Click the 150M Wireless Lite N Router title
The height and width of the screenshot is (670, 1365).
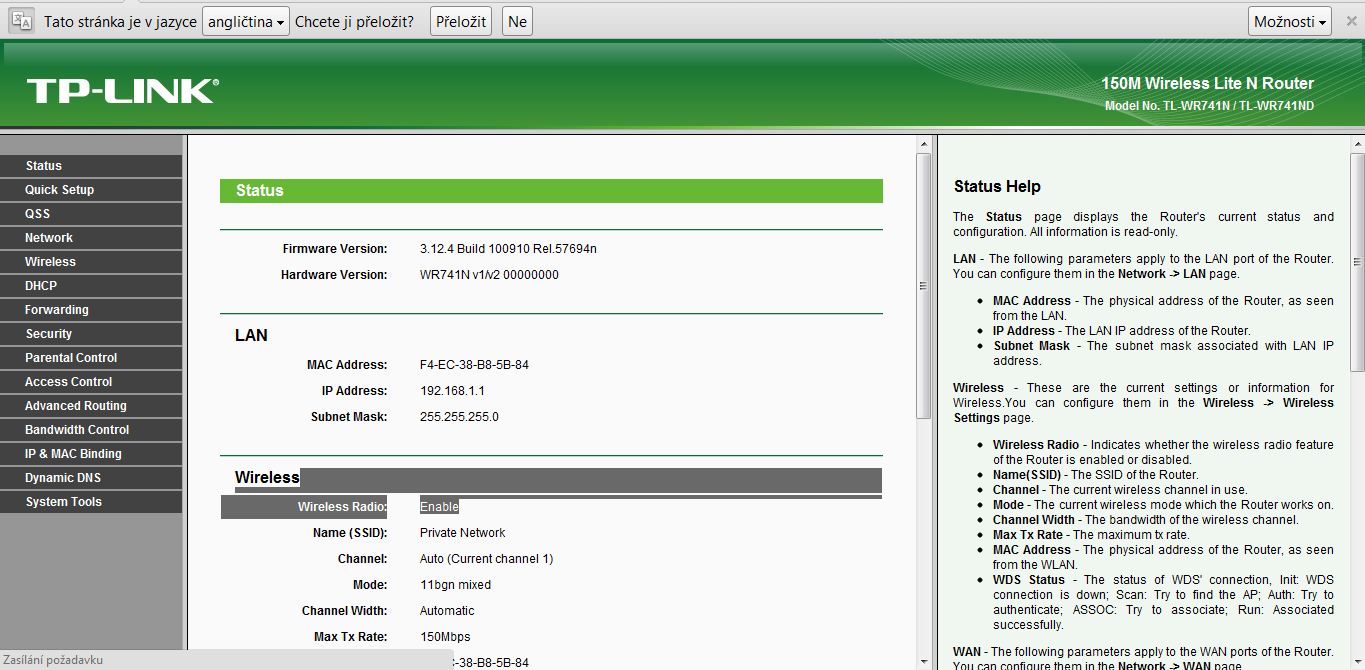pyautogui.click(x=1207, y=84)
